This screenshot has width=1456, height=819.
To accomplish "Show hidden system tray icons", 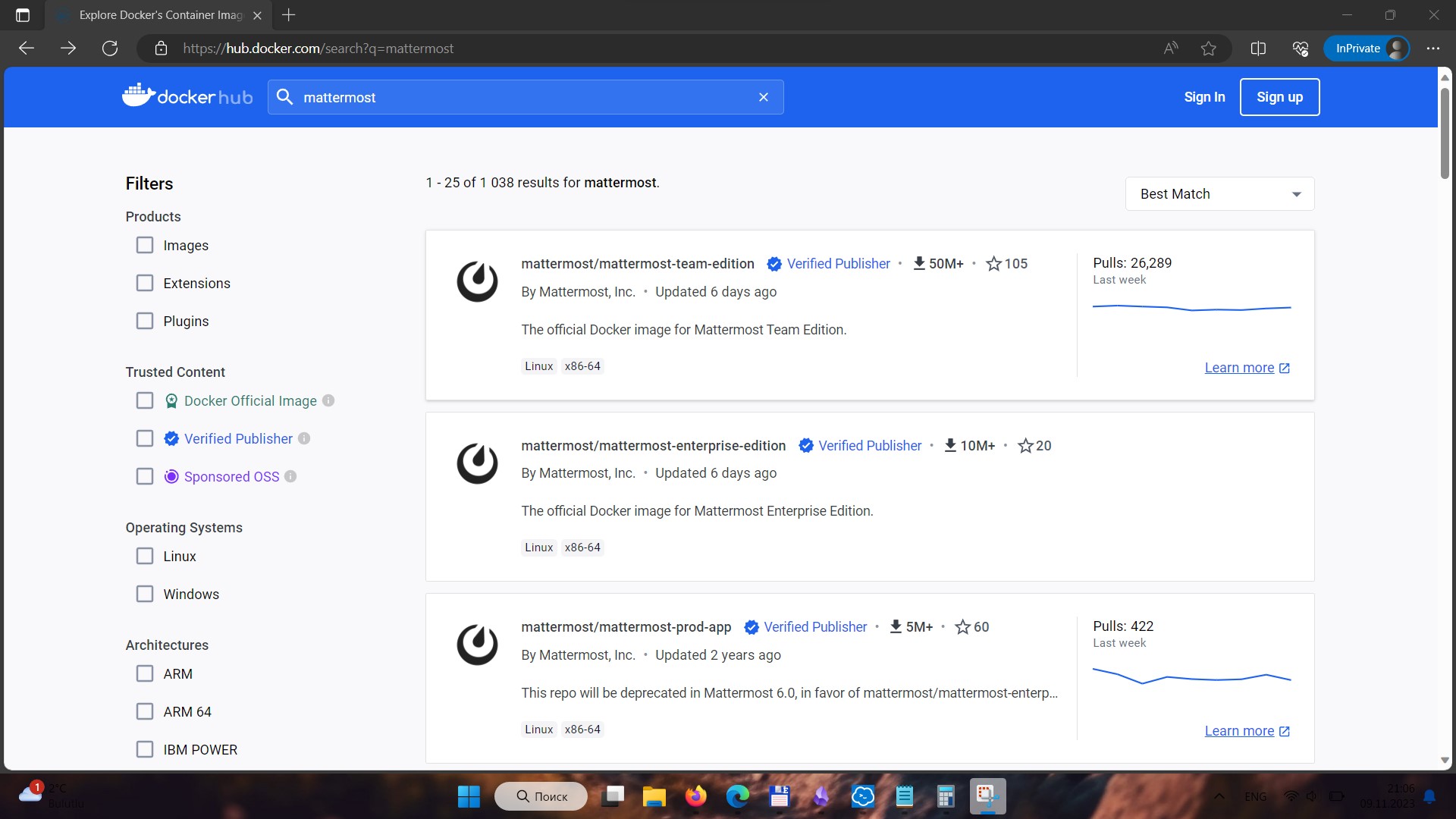I will 1219,796.
